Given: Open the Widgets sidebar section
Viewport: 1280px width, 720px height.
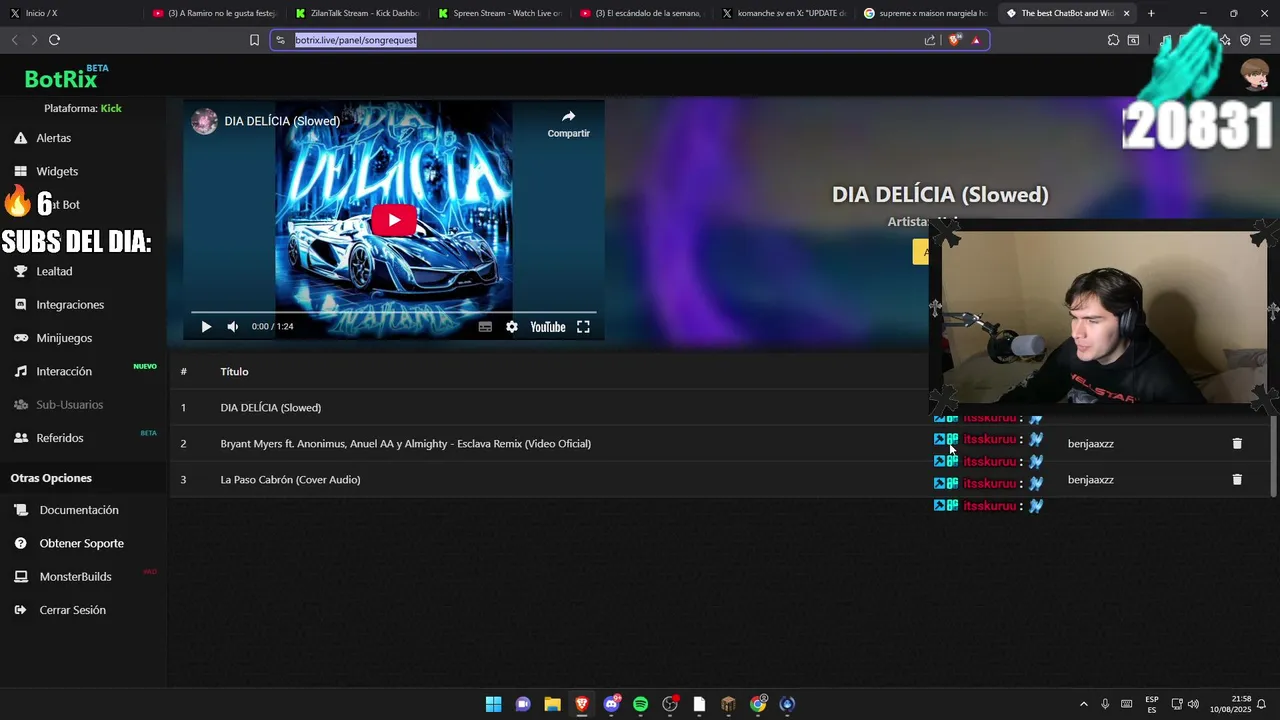Looking at the screenshot, I should click(x=57, y=171).
